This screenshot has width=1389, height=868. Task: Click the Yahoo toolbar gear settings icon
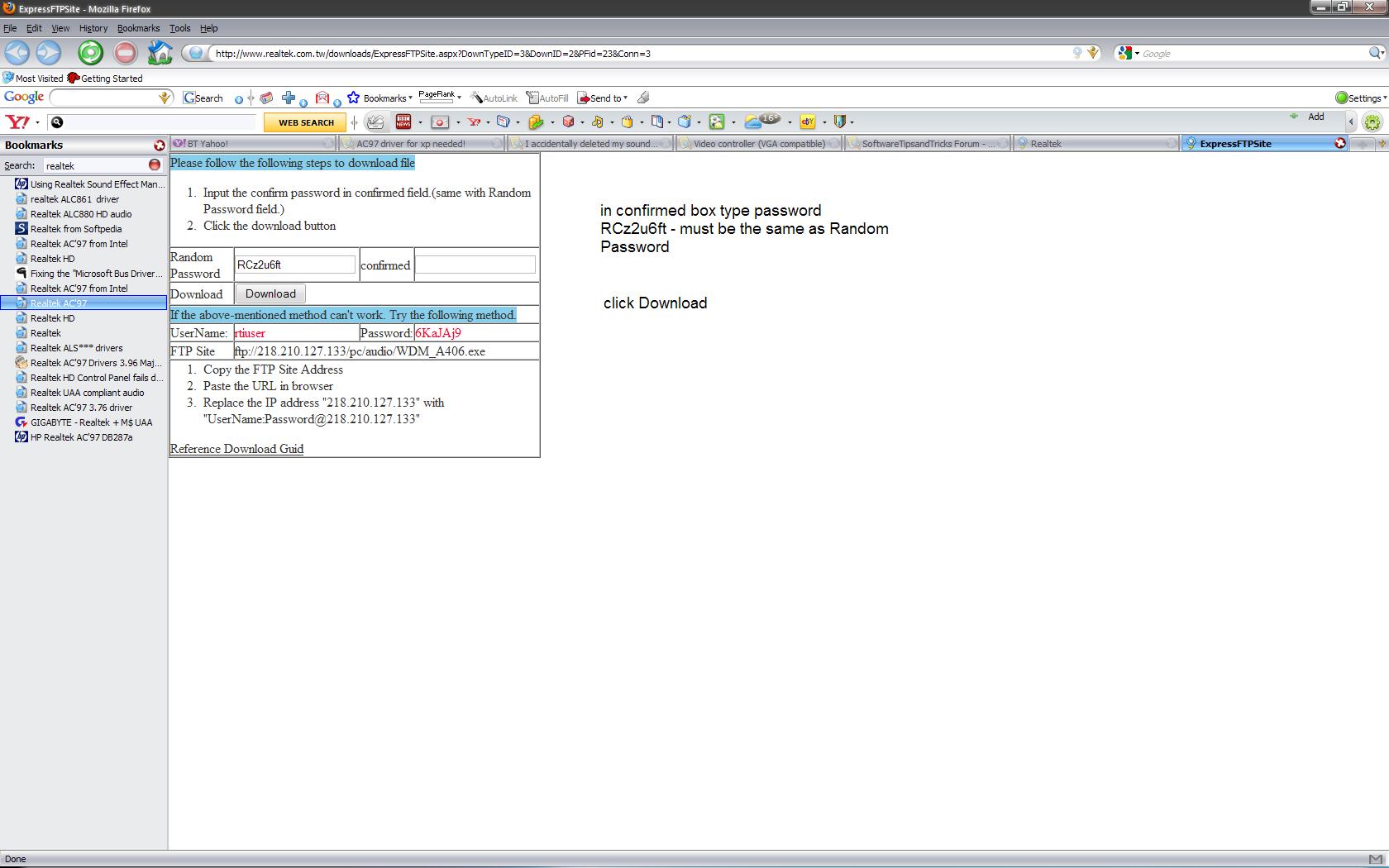click(x=1372, y=122)
